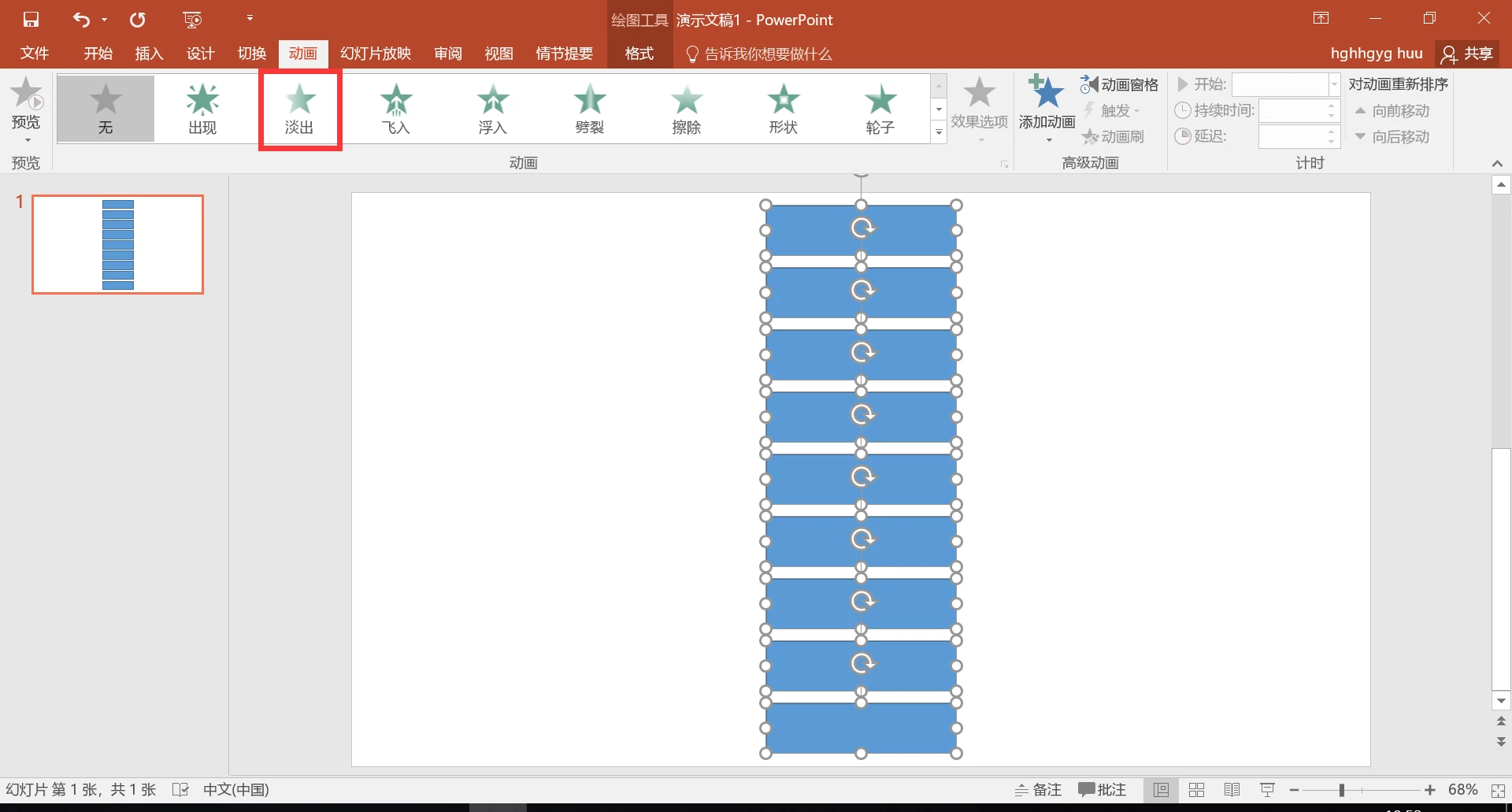Switch to the 情节提要 tab

click(x=564, y=54)
